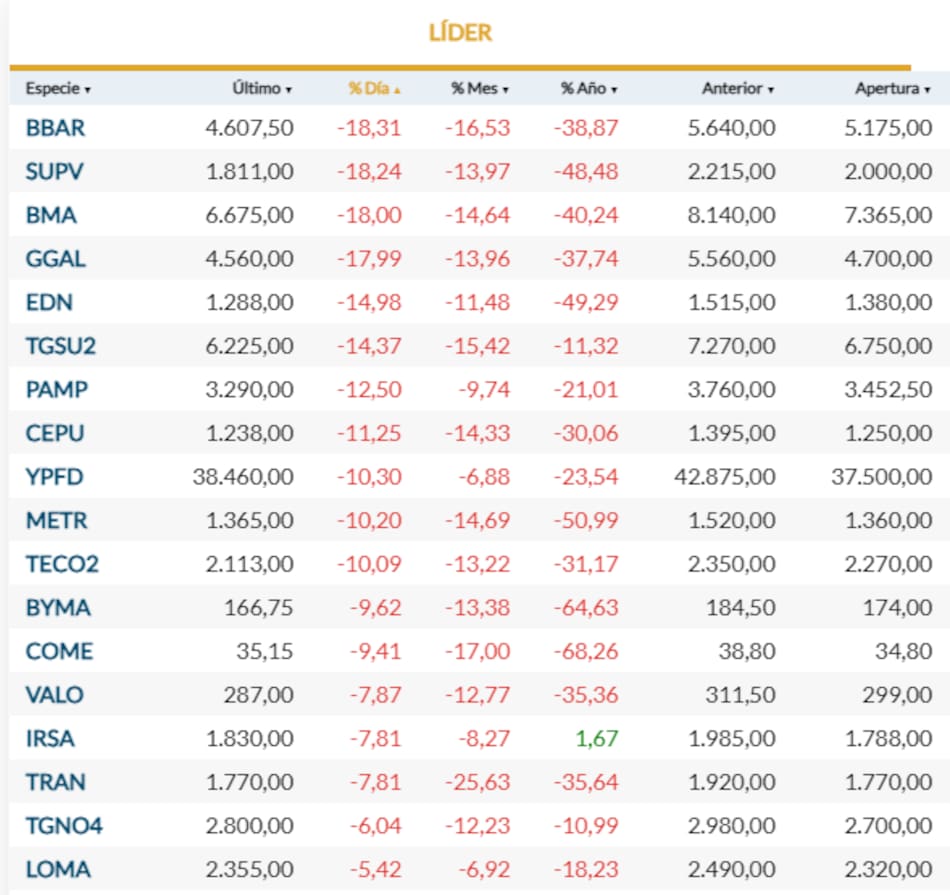
Task: Sort by Último column header
Action: point(261,88)
